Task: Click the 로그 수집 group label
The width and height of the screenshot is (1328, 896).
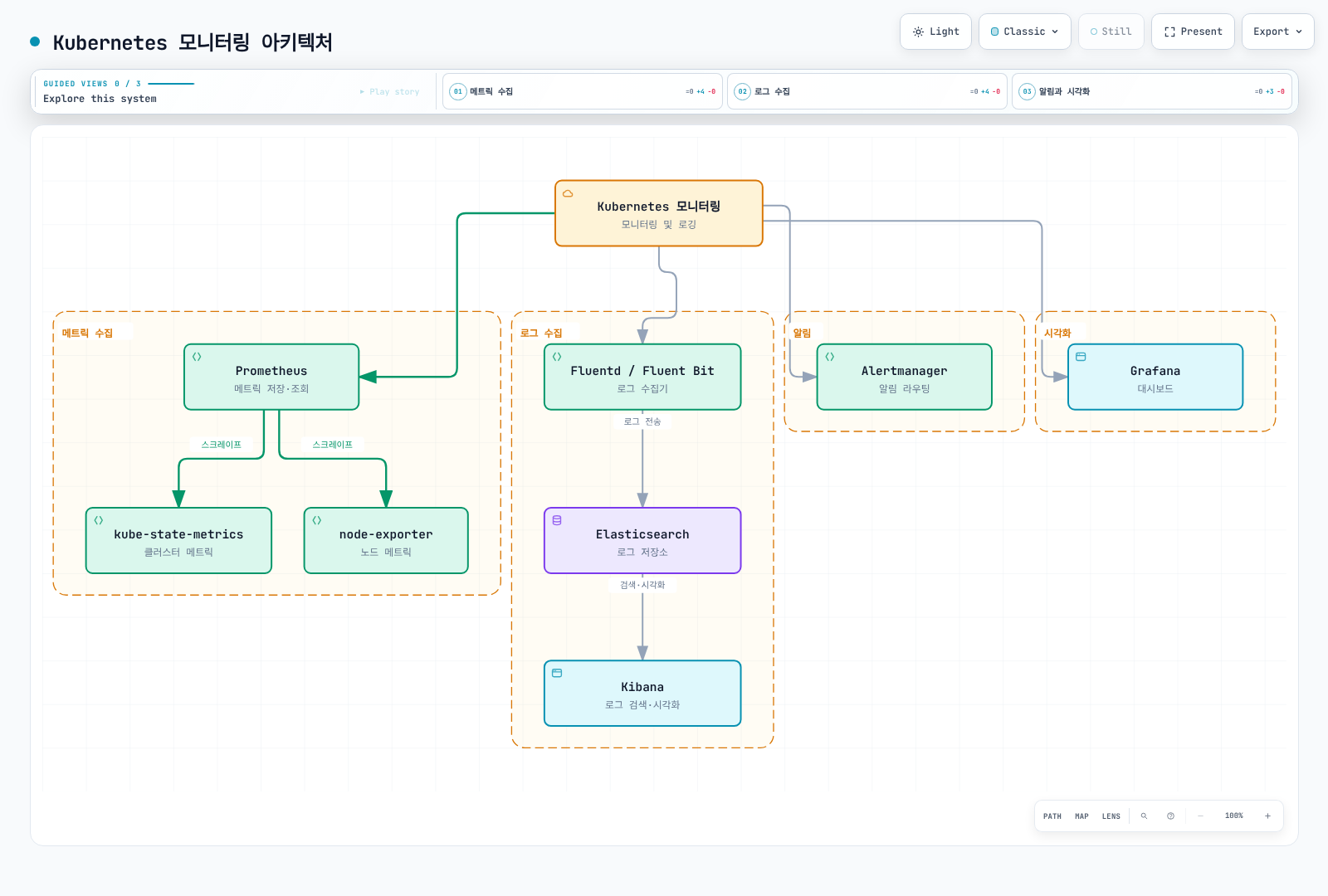Action: coord(541,333)
